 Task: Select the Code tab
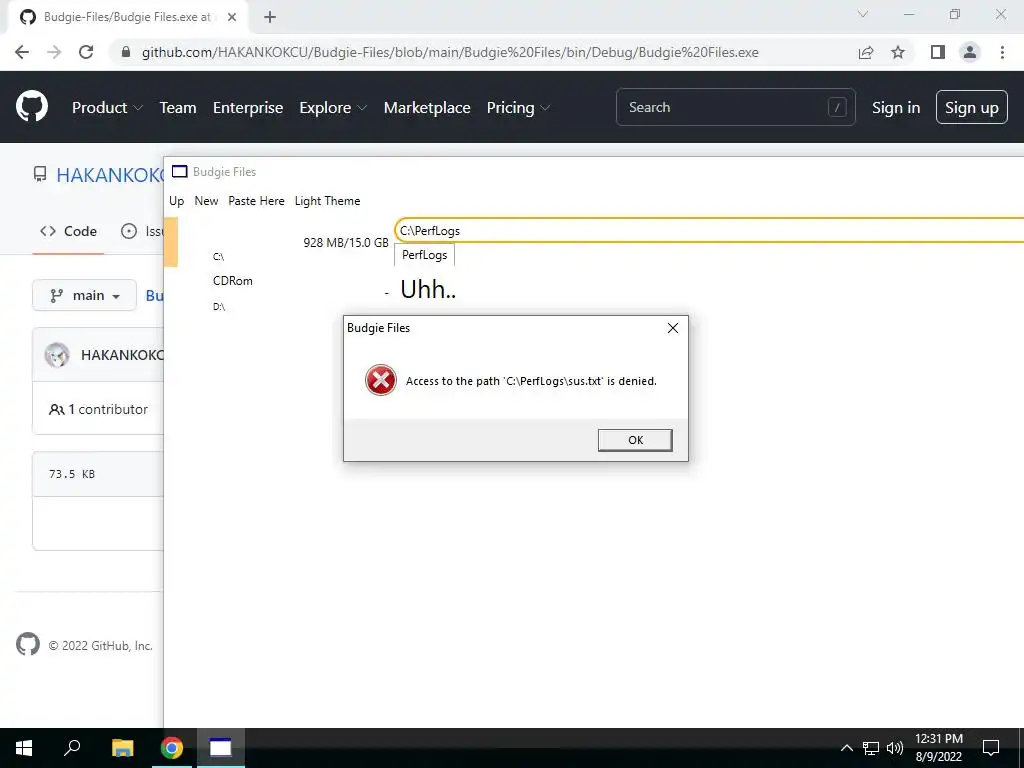click(x=68, y=231)
